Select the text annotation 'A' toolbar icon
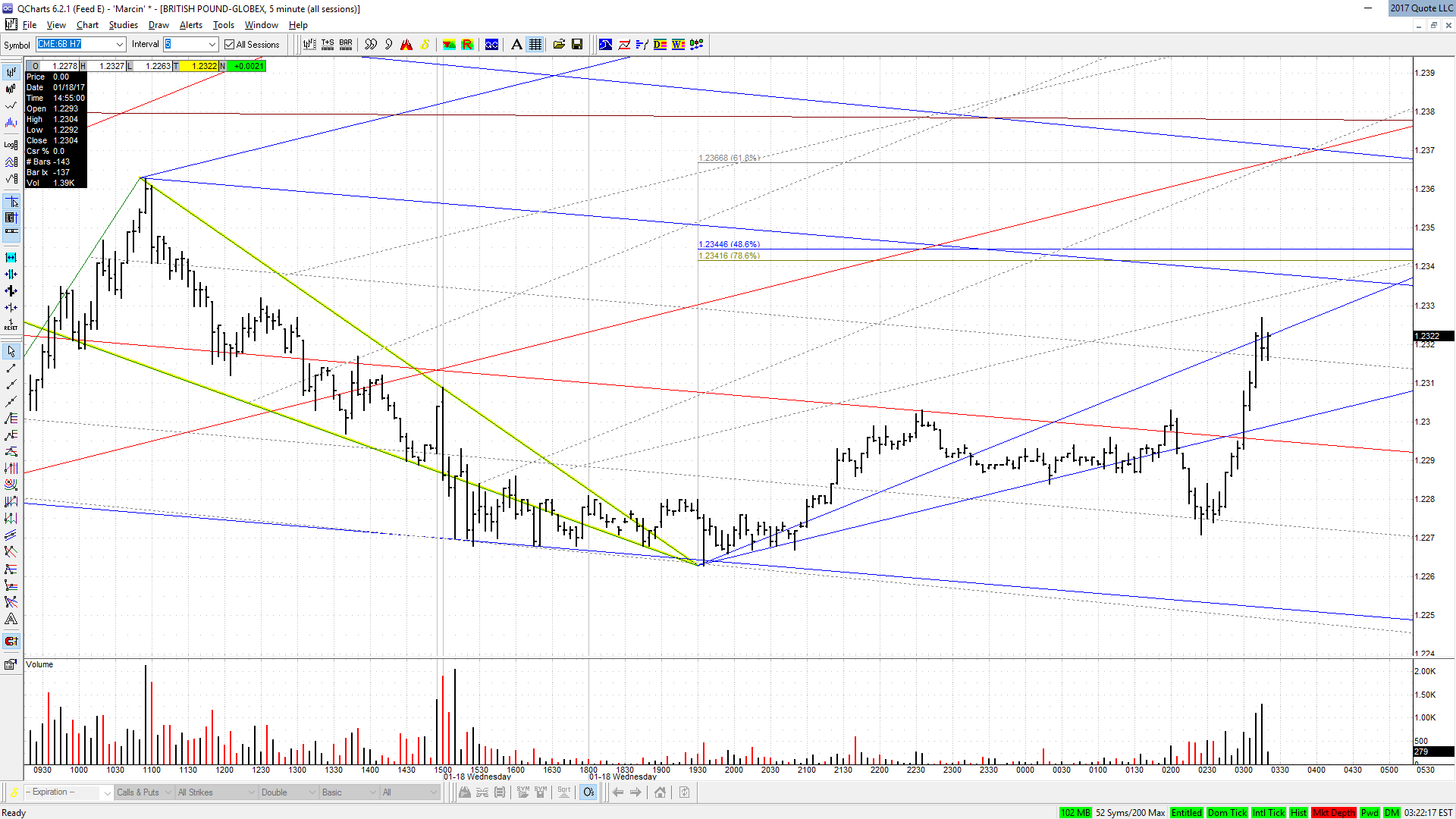 click(x=516, y=45)
